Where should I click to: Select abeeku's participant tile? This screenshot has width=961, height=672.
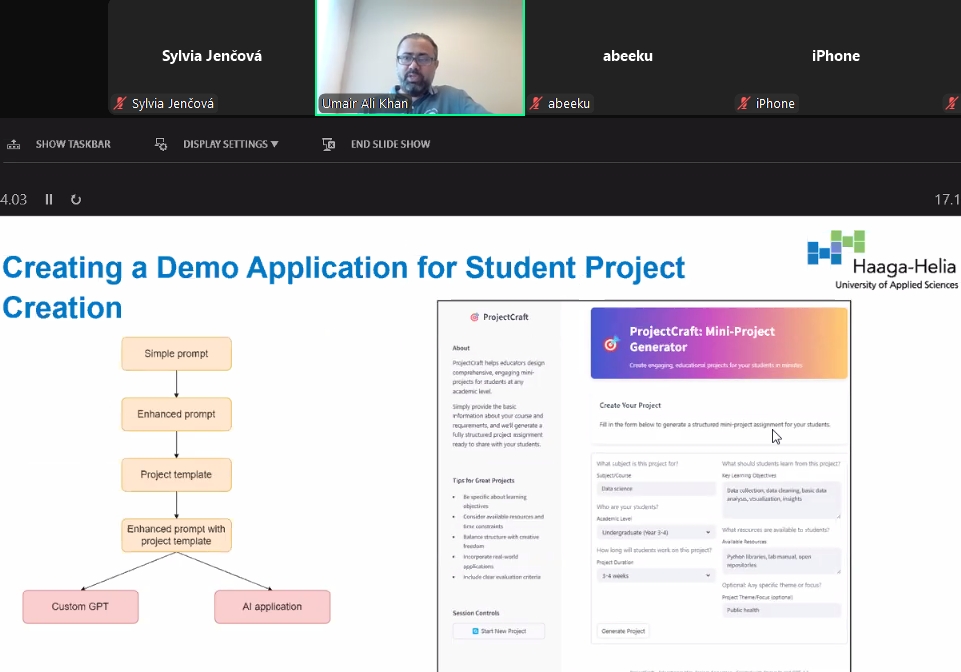628,58
